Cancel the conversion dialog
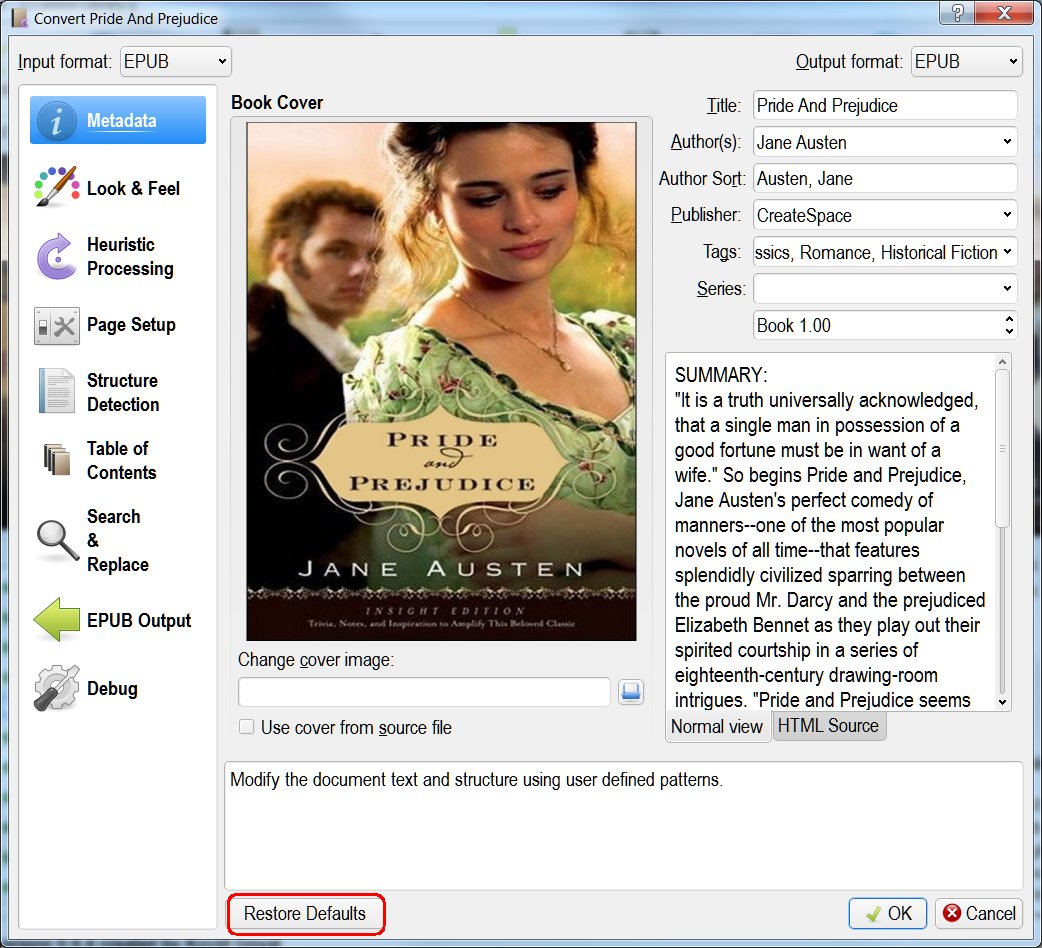The image size is (1042, 948). (x=979, y=913)
